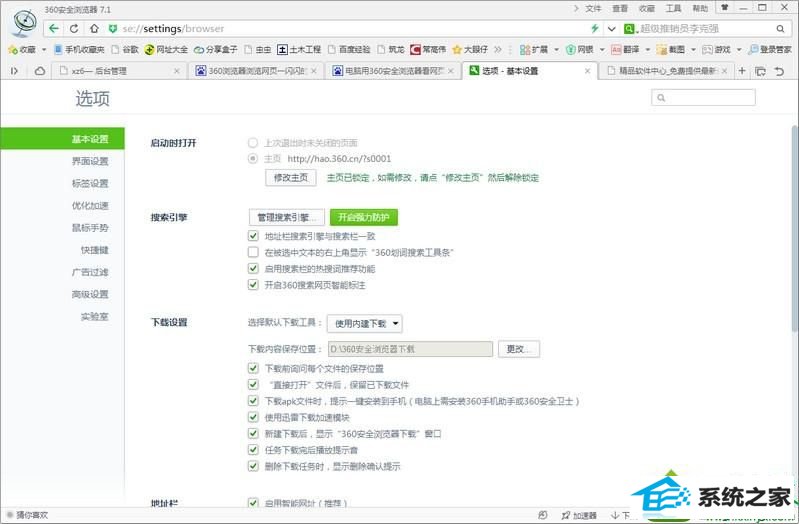Viewport: 799px width, 524px height.
Task: Open the 网银 online banking toolbar icon
Action: pyautogui.click(x=579, y=49)
